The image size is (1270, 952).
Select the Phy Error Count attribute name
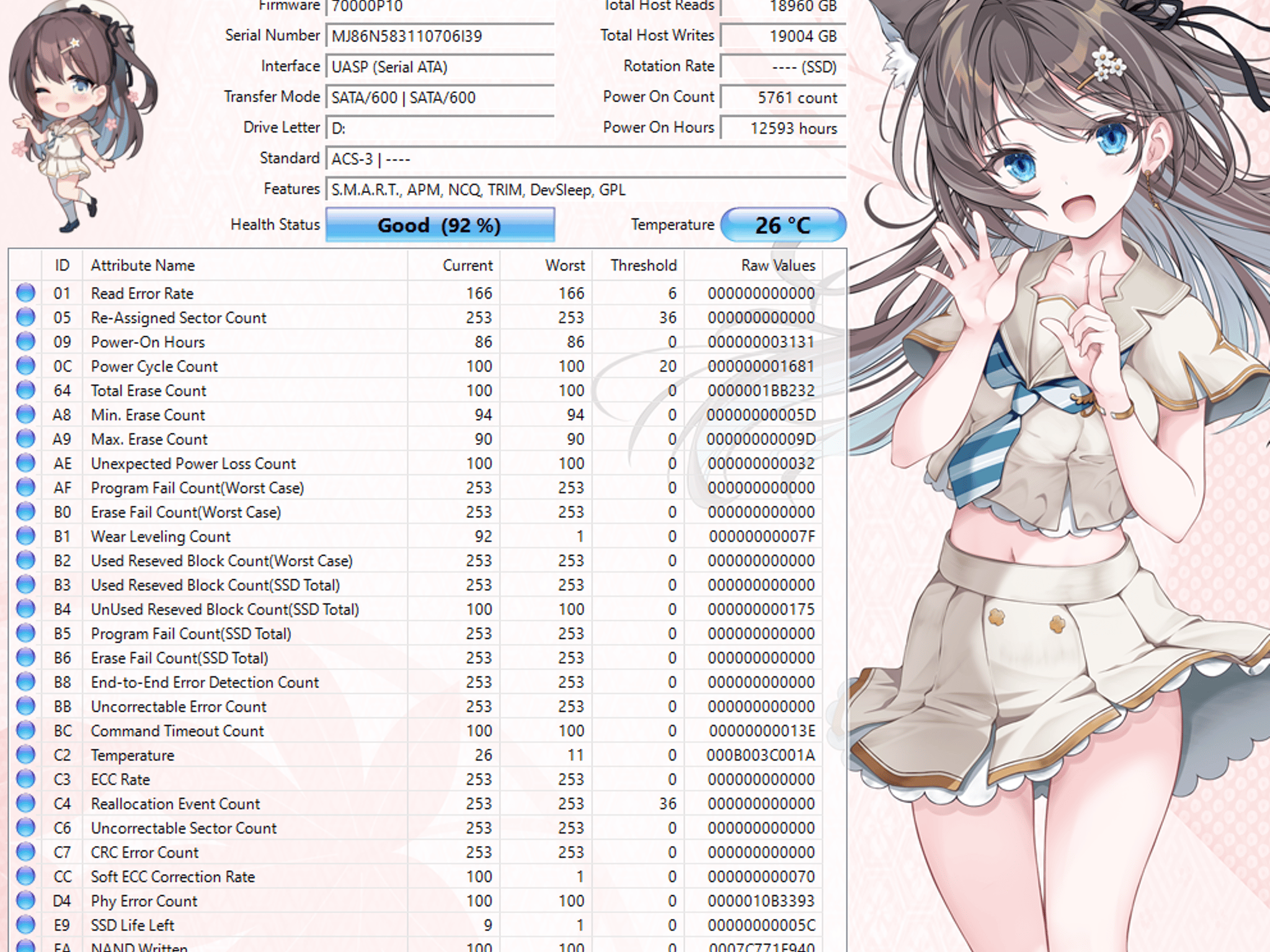[144, 901]
